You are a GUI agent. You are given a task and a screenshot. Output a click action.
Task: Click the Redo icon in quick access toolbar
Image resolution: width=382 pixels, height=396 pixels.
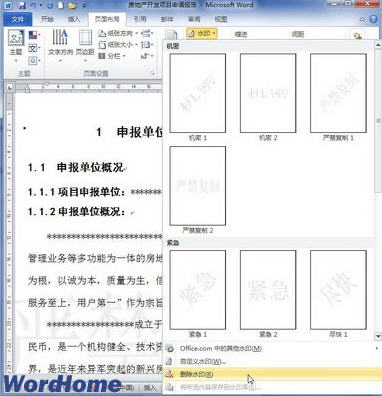click(x=50, y=5)
